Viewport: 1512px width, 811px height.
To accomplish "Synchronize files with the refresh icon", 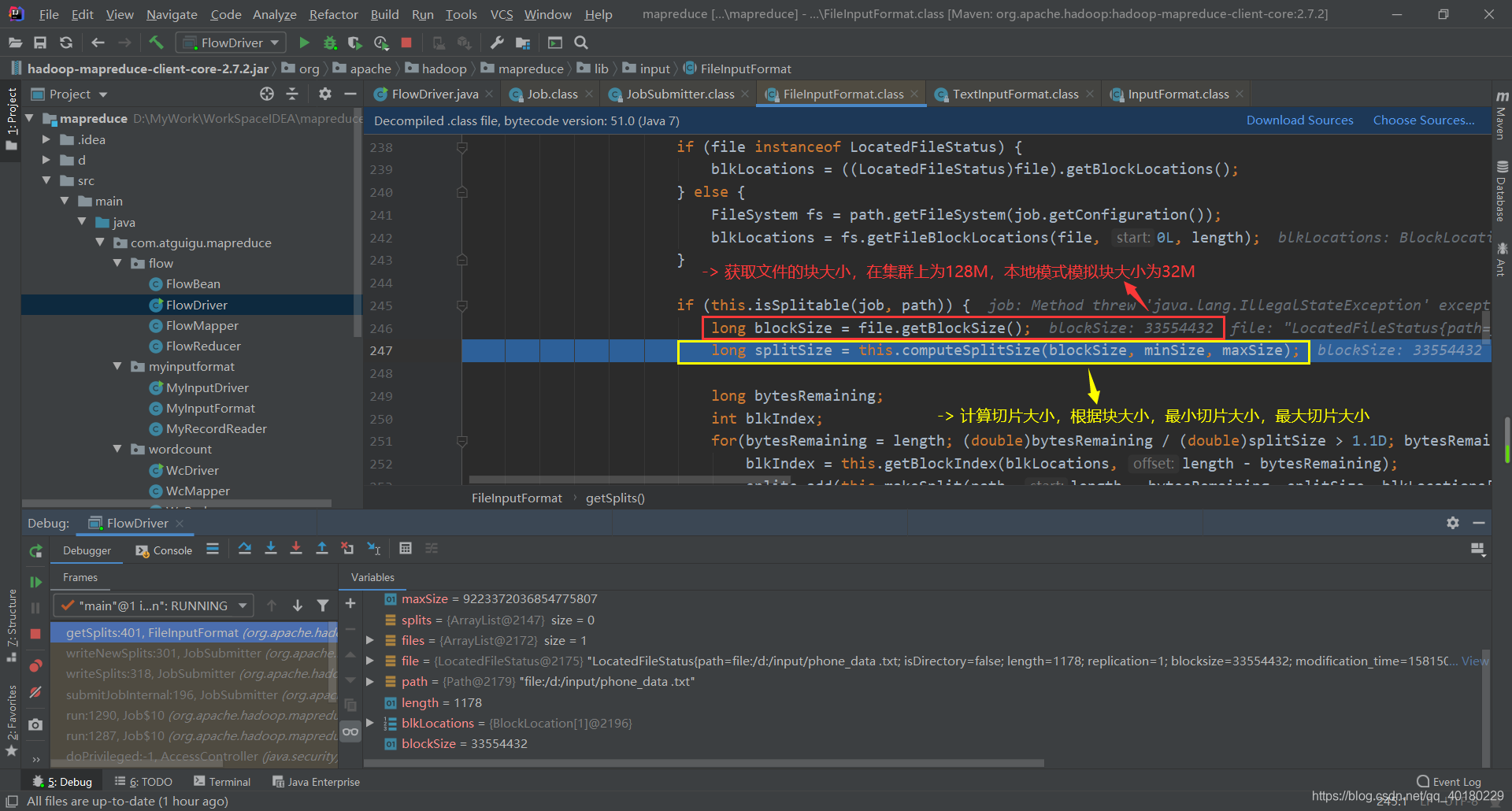I will pos(66,43).
